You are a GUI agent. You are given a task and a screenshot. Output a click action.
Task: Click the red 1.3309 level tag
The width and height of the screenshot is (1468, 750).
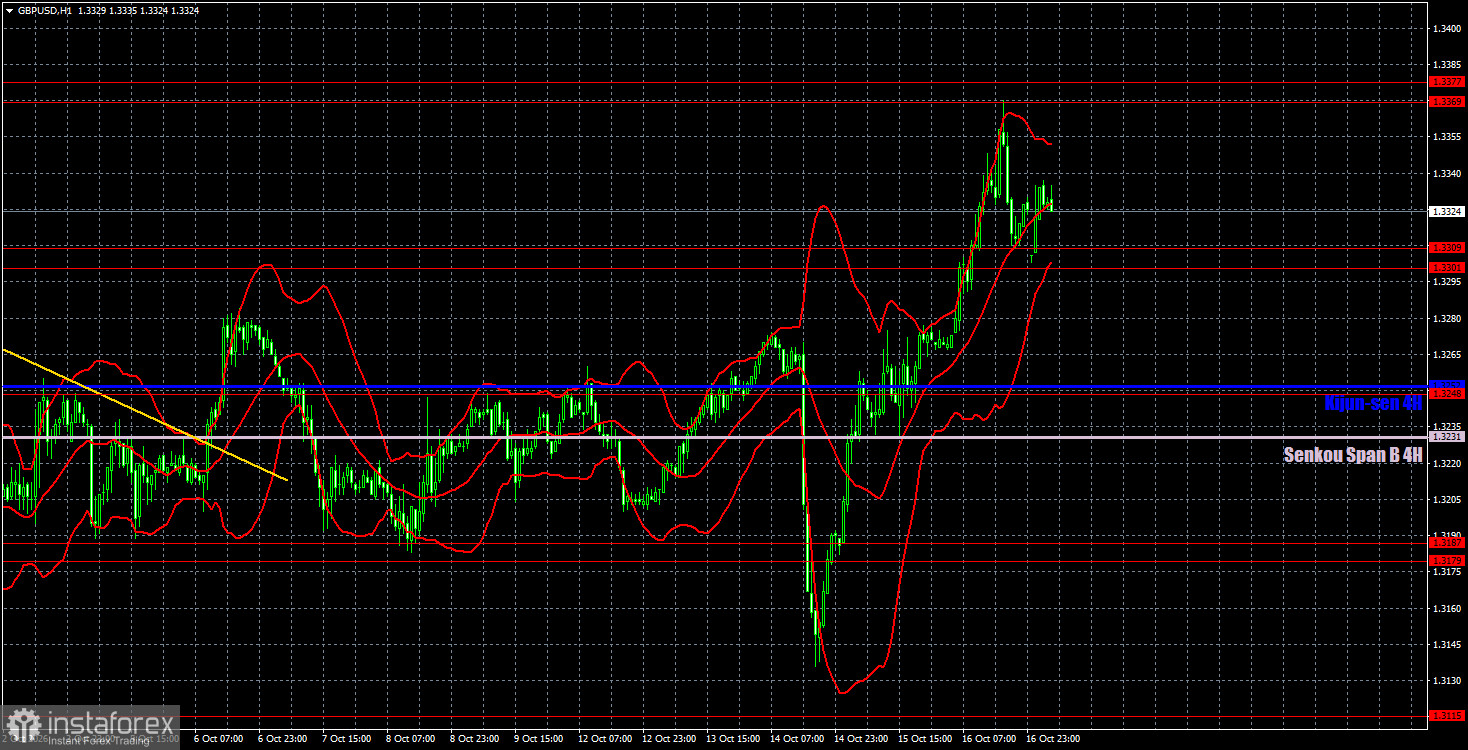tap(1447, 247)
